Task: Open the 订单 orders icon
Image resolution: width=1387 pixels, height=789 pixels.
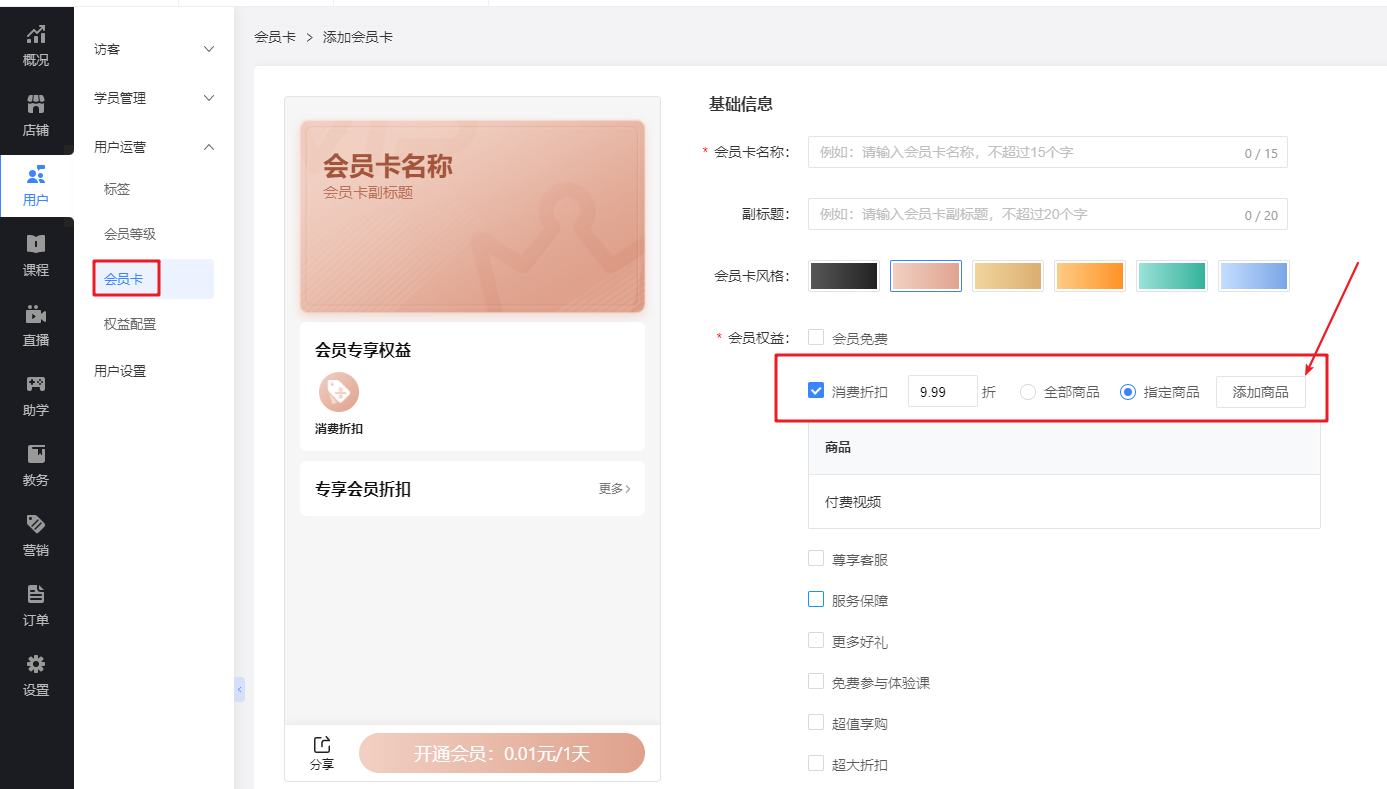Action: point(36,594)
